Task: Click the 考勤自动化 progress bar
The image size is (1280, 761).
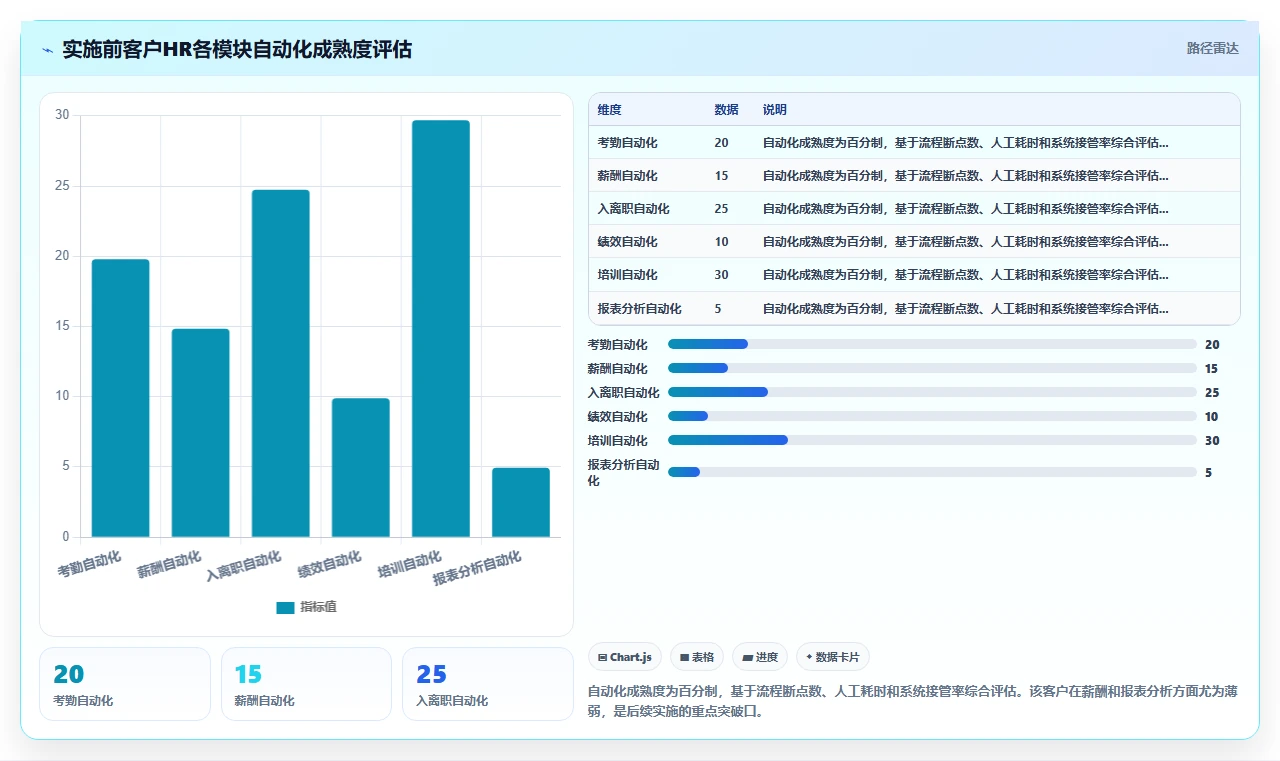Action: tap(932, 344)
